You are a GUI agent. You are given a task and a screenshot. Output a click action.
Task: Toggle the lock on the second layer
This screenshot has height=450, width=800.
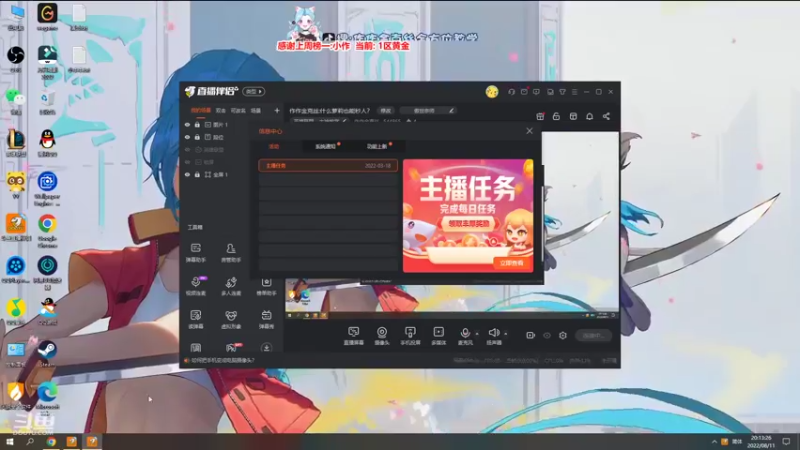(x=197, y=137)
